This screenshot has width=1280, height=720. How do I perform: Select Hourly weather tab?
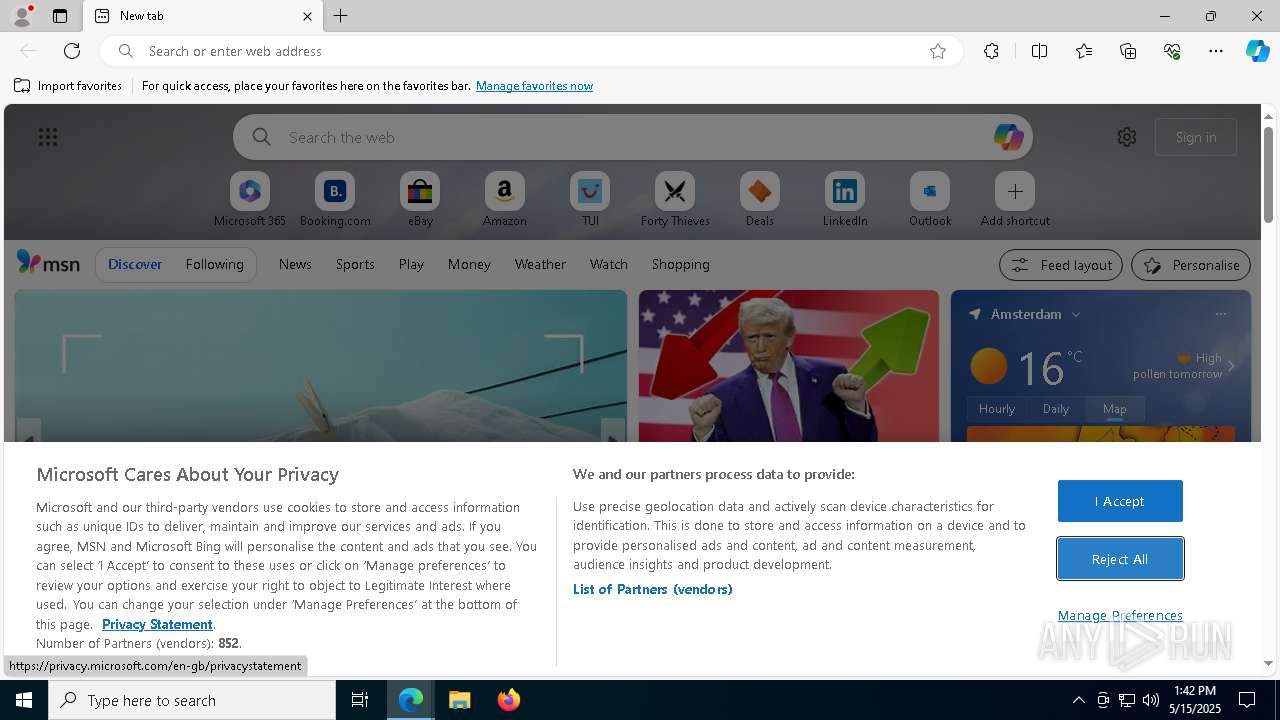997,409
